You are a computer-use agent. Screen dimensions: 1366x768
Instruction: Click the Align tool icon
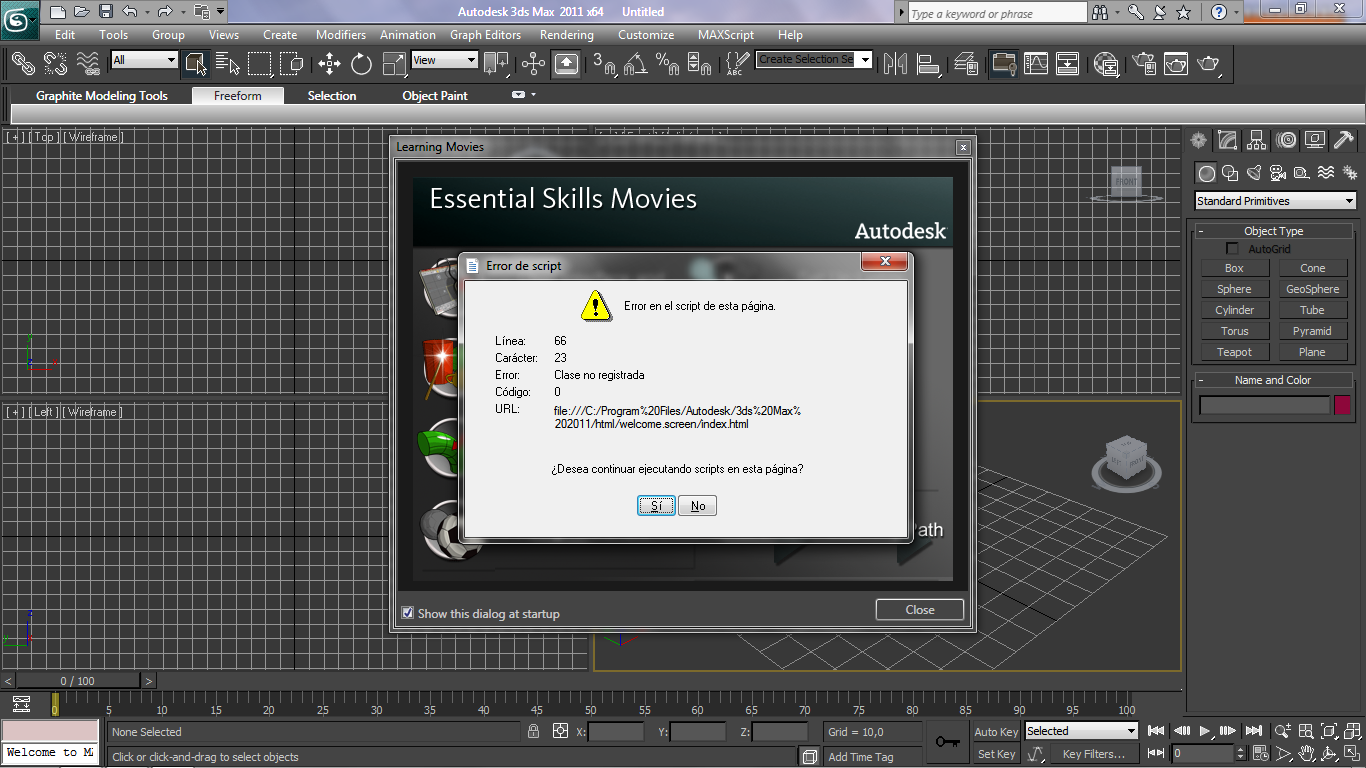coord(929,64)
